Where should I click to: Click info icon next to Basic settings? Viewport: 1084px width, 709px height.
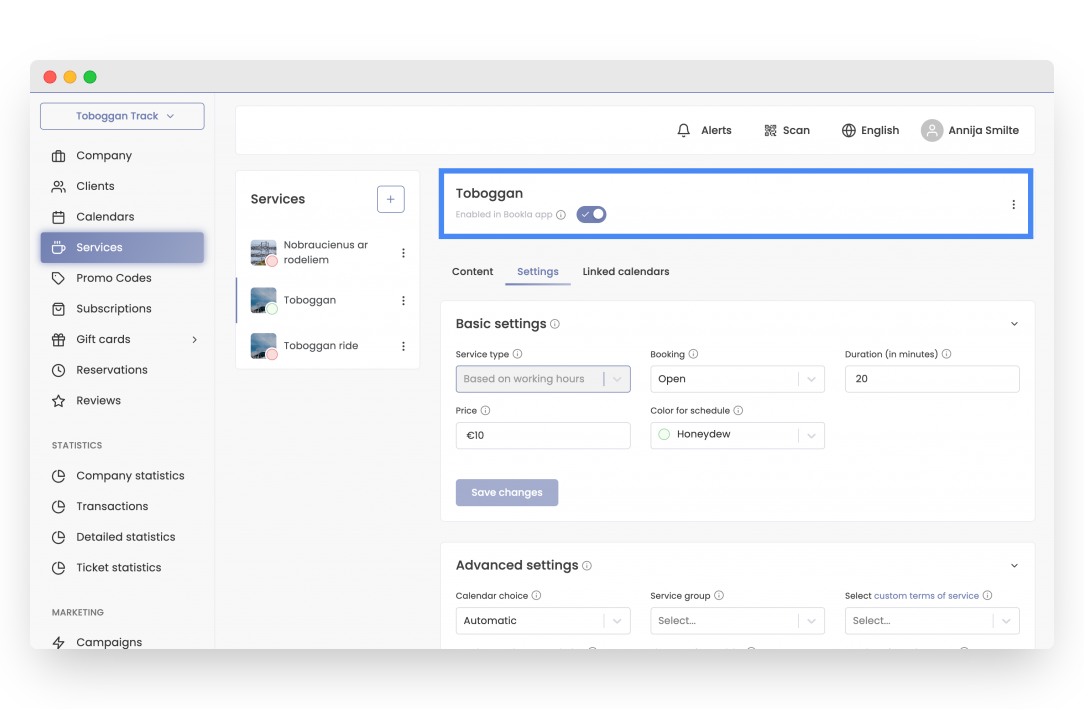[555, 324]
